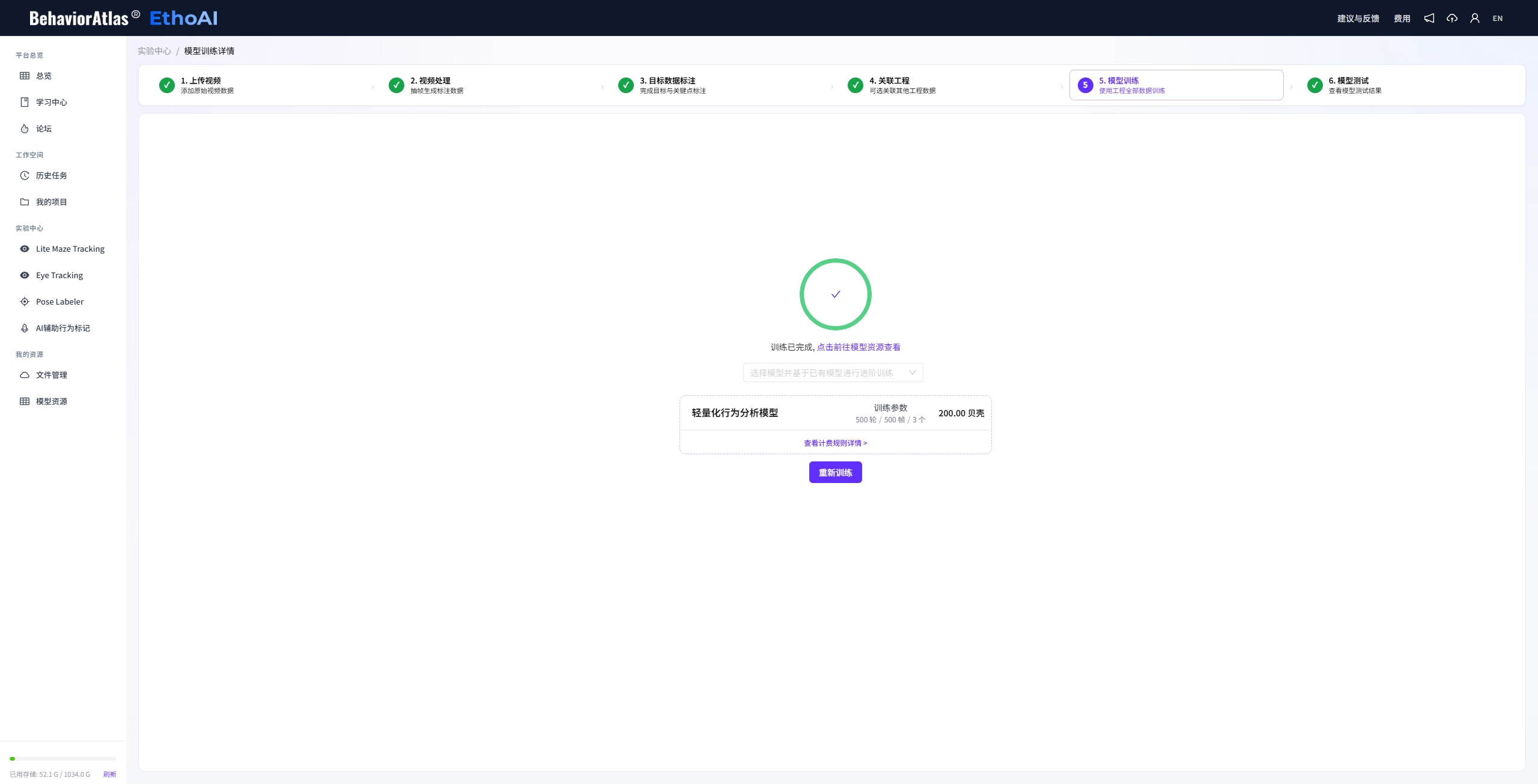Click the 我的项目 folder icon
Screen dimensions: 1538x784
(25, 202)
